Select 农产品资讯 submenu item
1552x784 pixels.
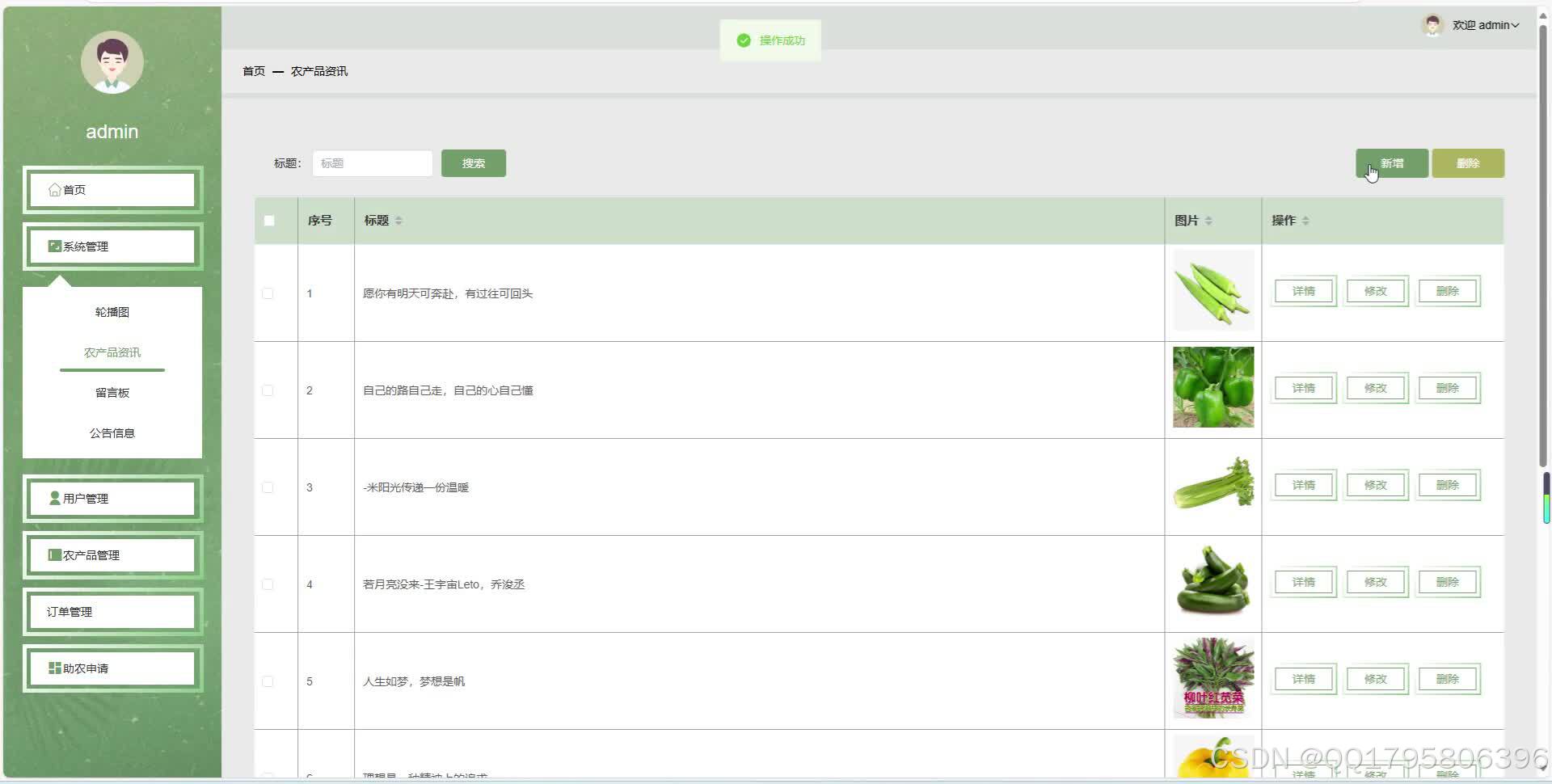(x=112, y=352)
